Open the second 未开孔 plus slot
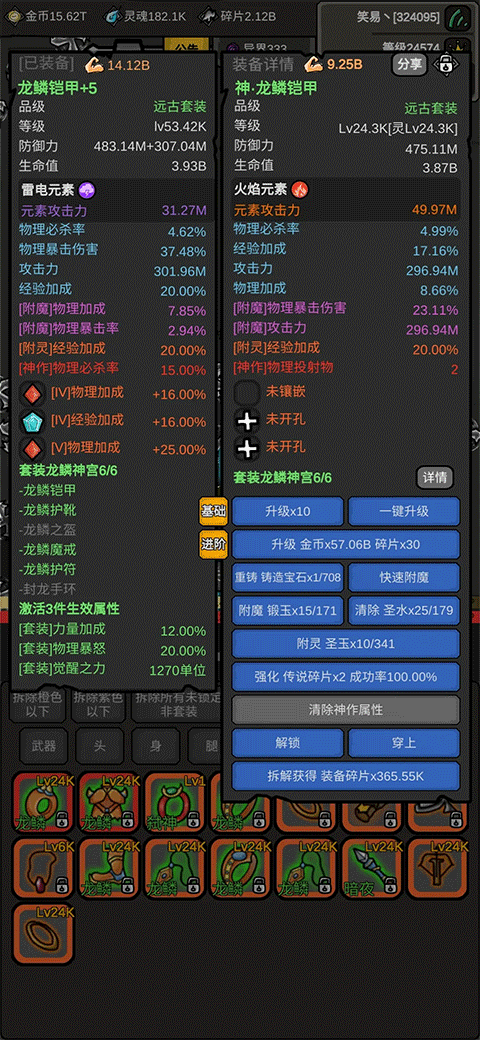 [x=247, y=448]
